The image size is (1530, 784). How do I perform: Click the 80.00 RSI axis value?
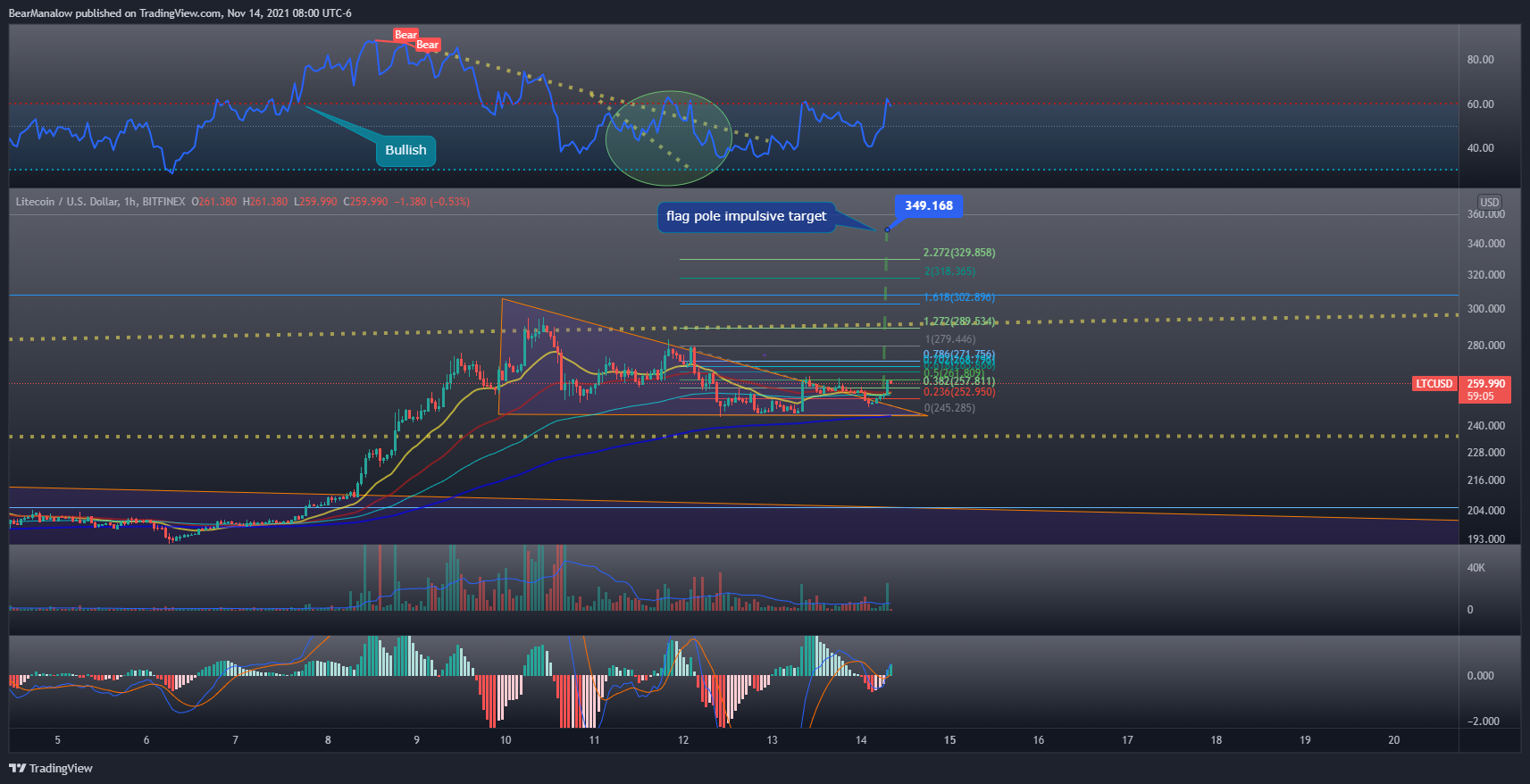click(1481, 60)
